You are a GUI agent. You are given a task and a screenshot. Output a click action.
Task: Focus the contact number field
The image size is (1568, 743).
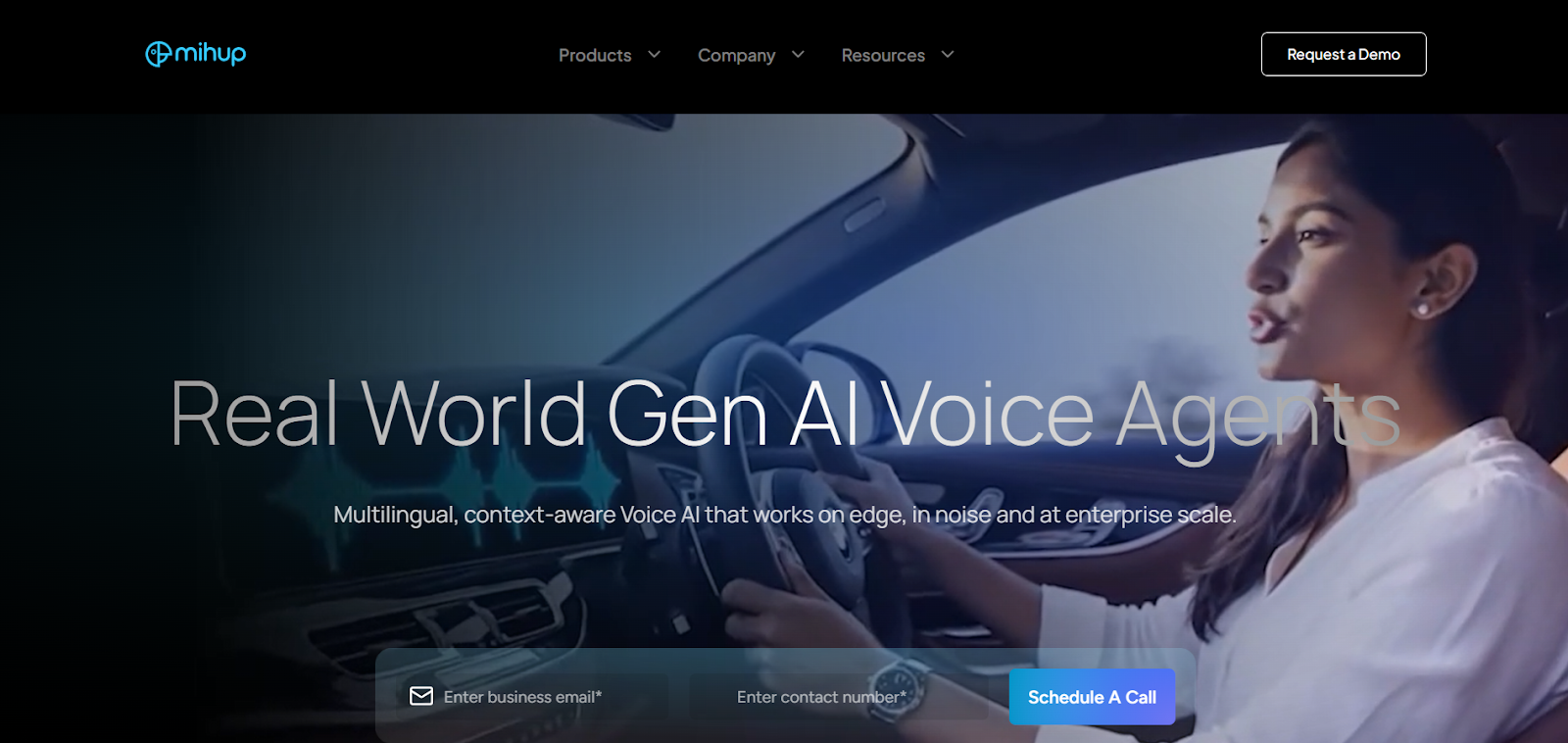839,697
